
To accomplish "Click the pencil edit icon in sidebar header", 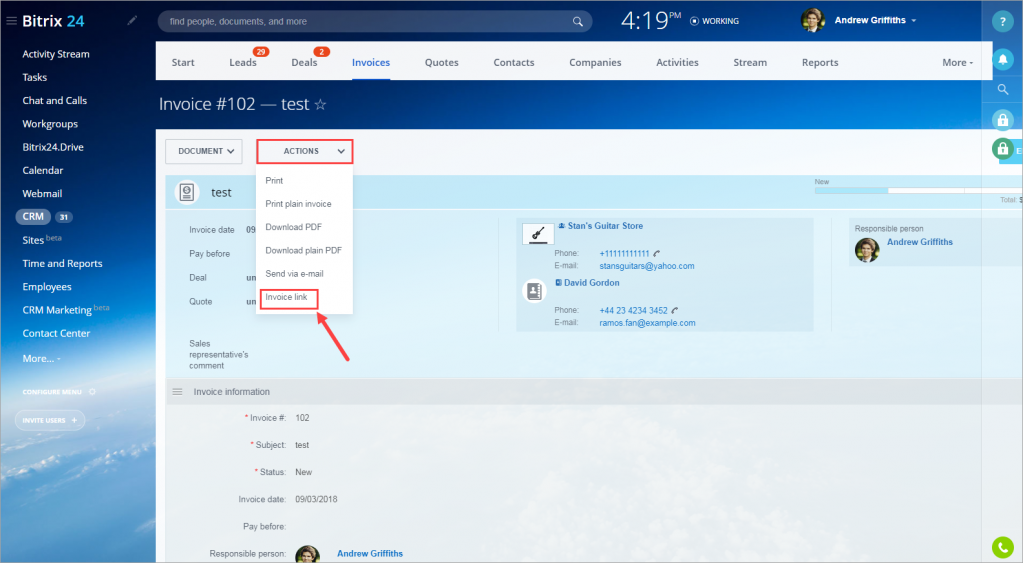I will [132, 20].
